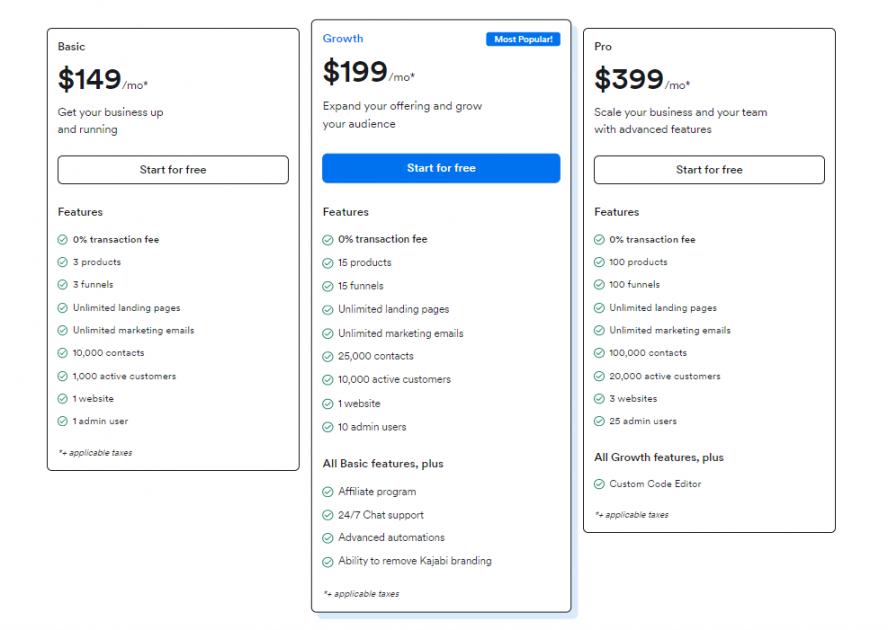Click Start for free under Basic plan
This screenshot has width=888, height=630.
(x=173, y=170)
